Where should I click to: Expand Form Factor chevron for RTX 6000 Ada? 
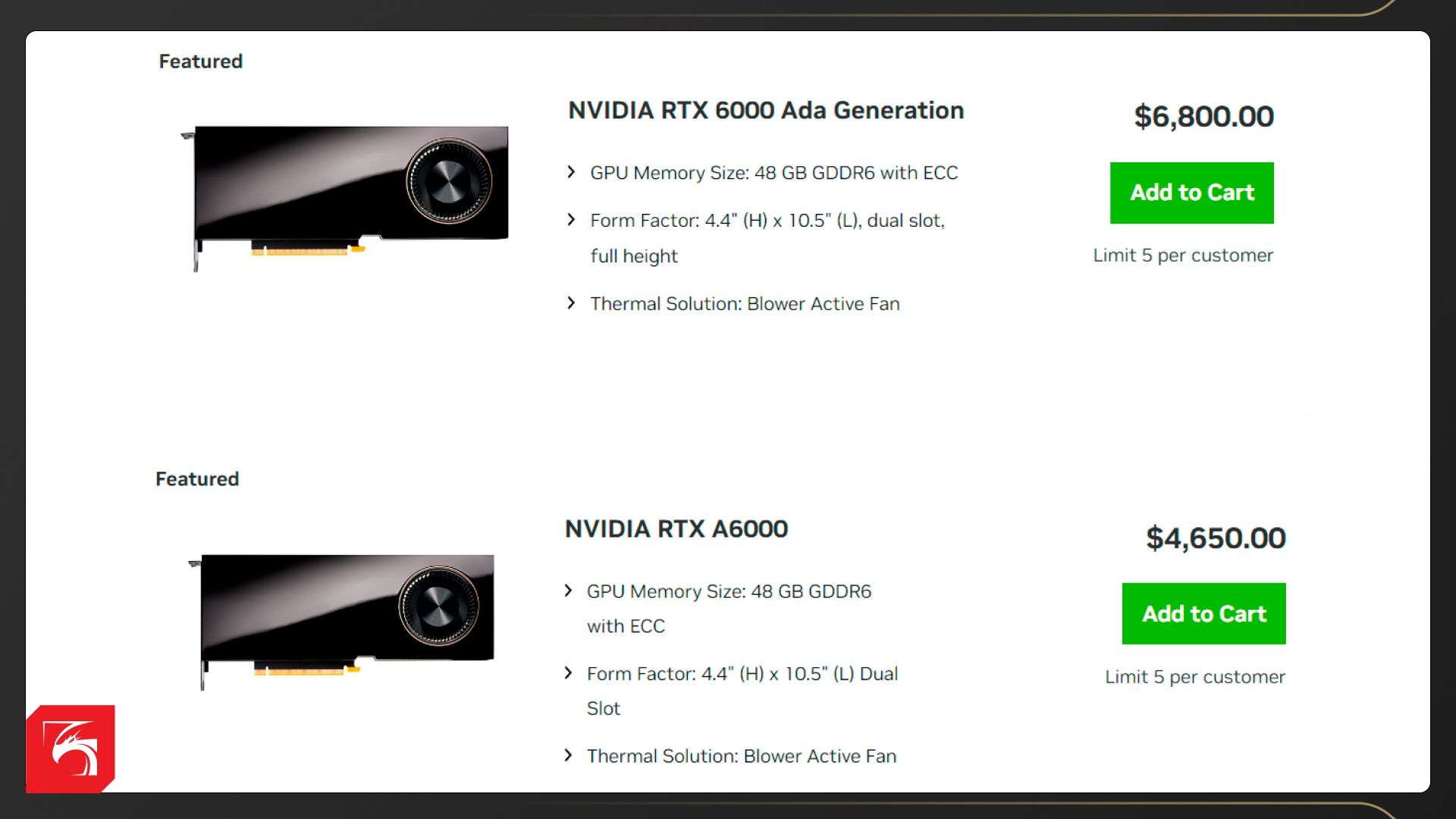coord(571,220)
